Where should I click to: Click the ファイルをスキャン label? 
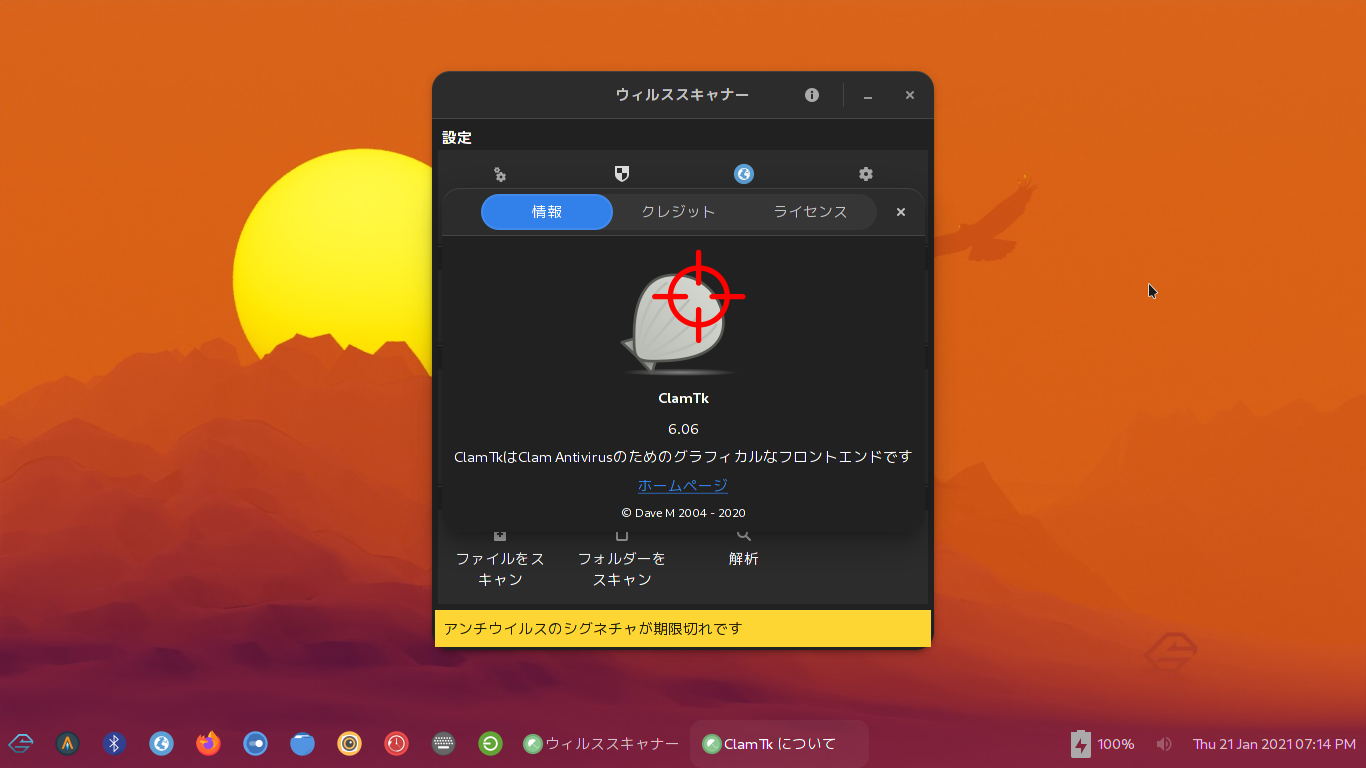[x=500, y=569]
